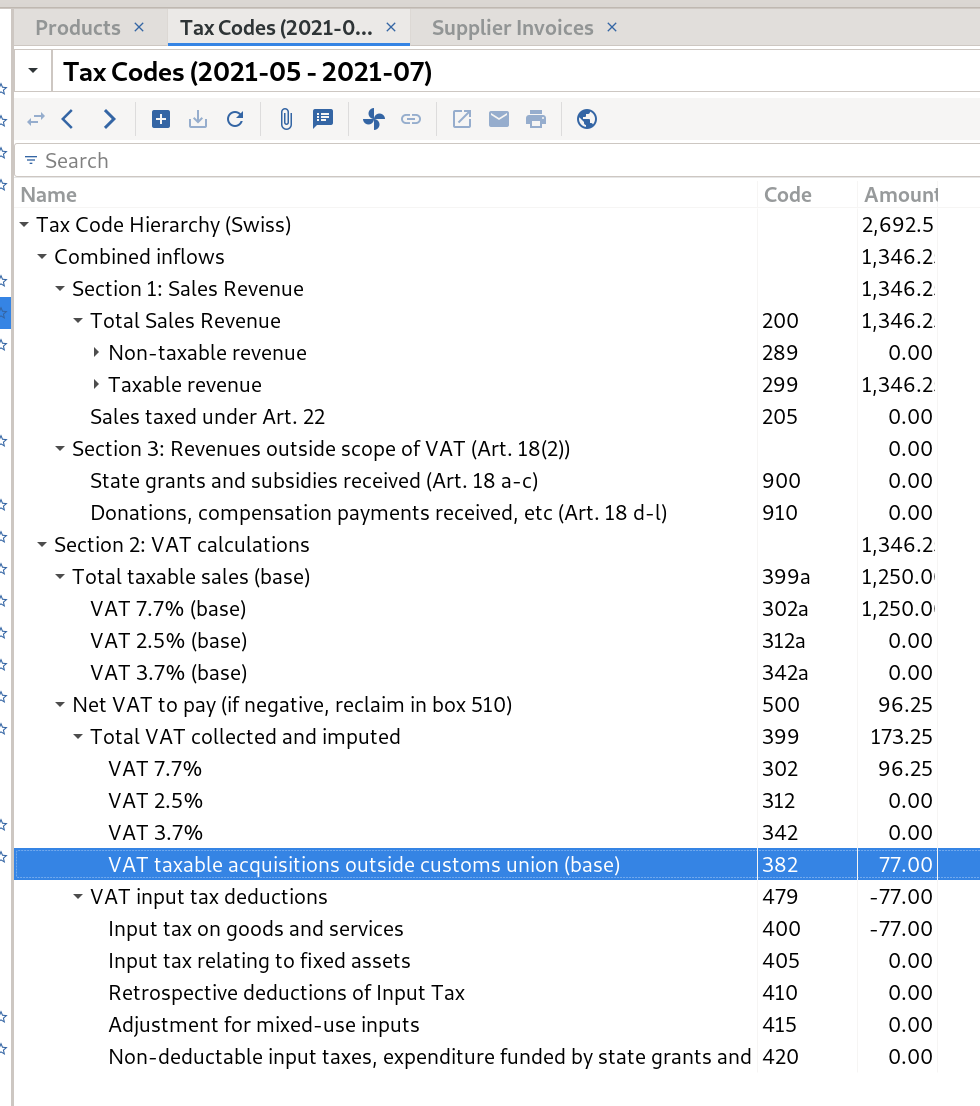
Task: Collapse the Combined inflows node
Action: (42, 257)
